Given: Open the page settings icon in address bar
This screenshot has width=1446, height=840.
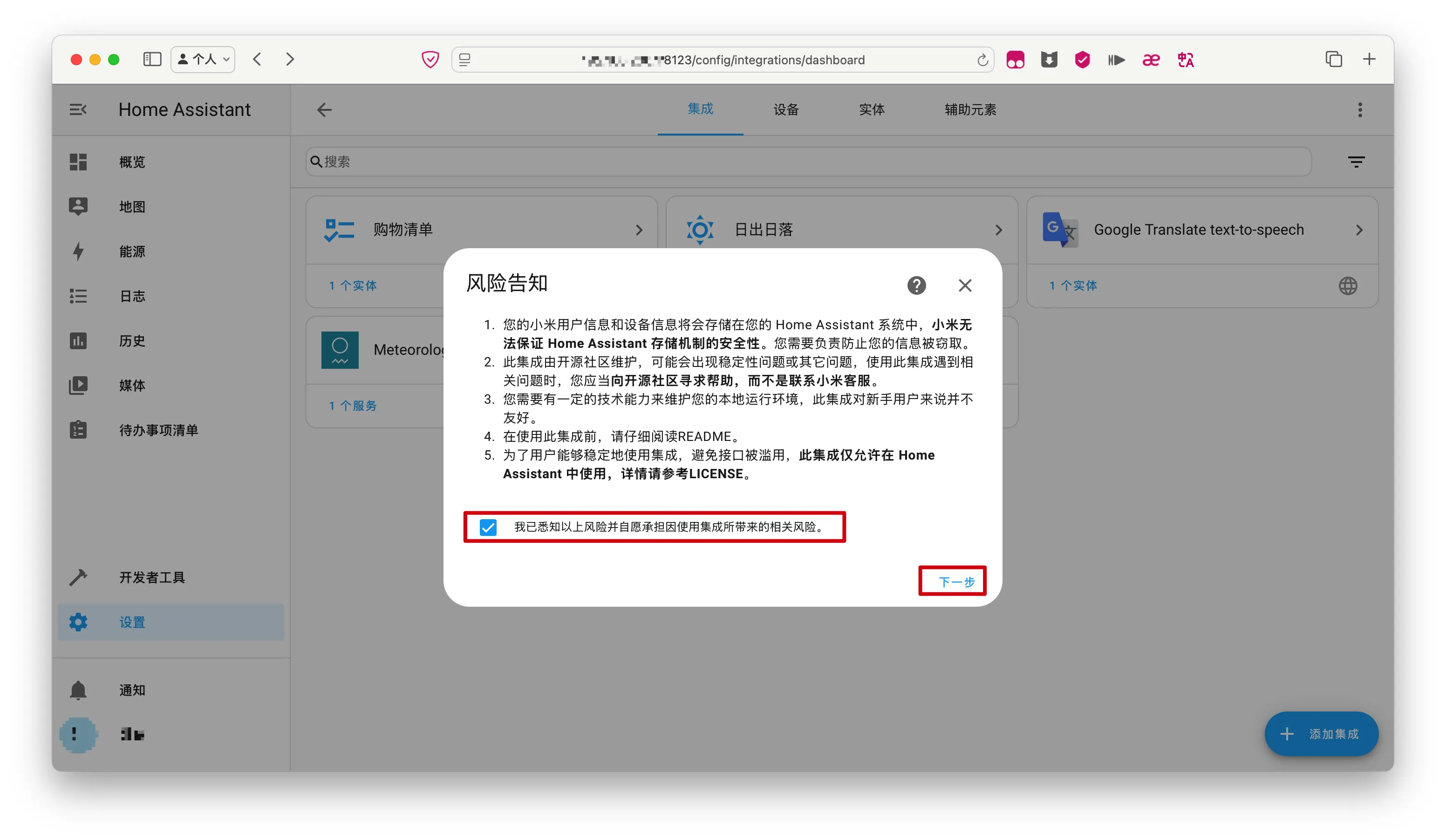Looking at the screenshot, I should point(465,60).
